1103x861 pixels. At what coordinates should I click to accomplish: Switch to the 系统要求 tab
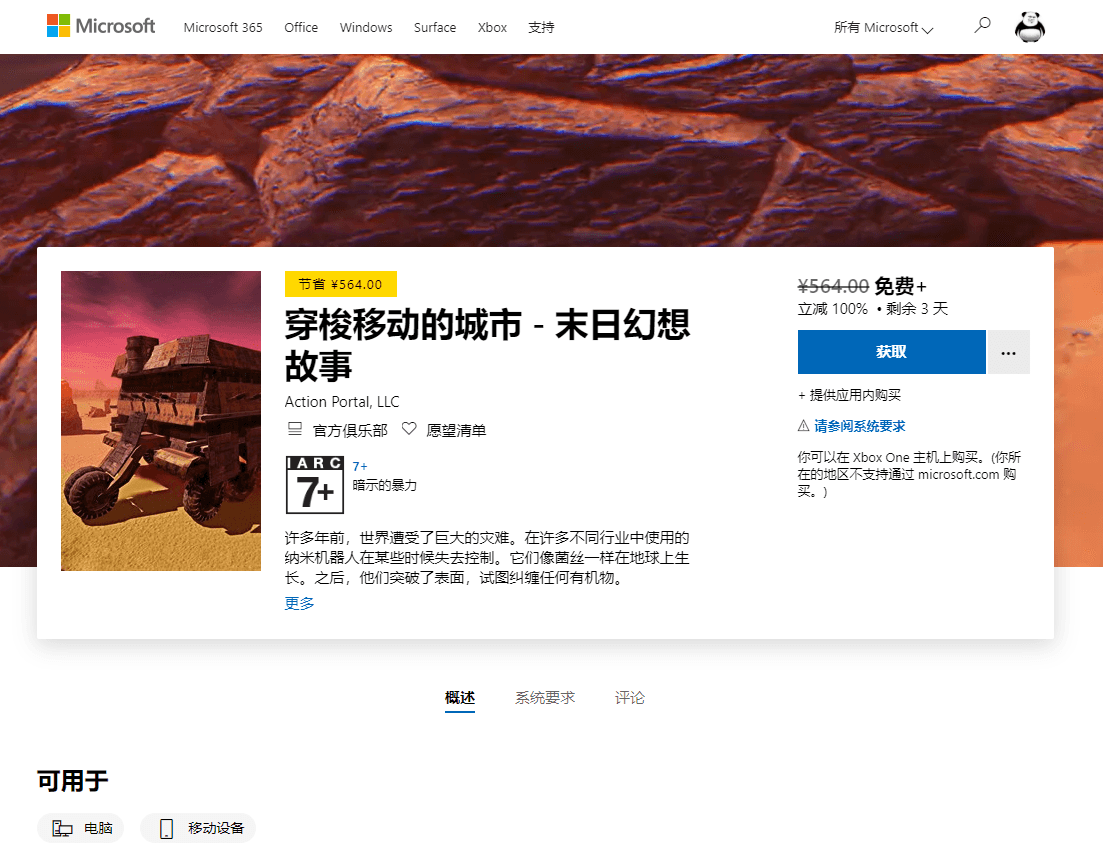coord(545,698)
